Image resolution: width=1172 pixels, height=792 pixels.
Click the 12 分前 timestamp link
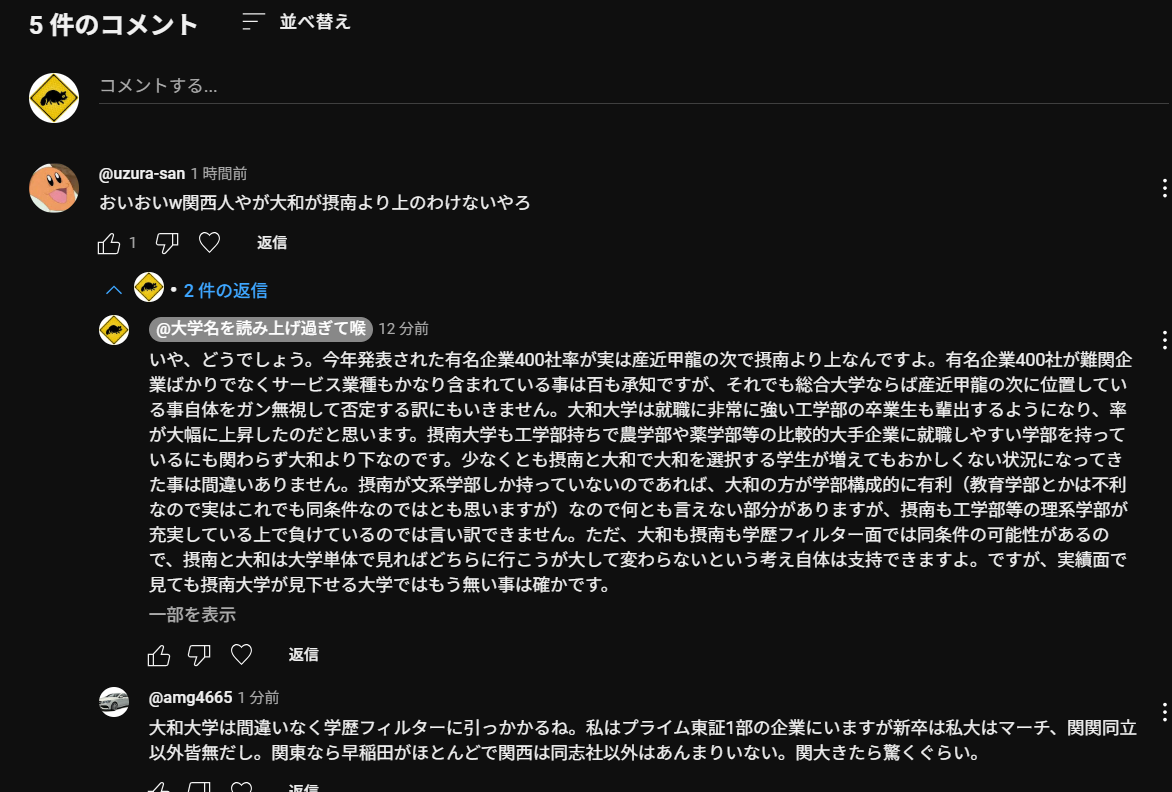coord(403,329)
